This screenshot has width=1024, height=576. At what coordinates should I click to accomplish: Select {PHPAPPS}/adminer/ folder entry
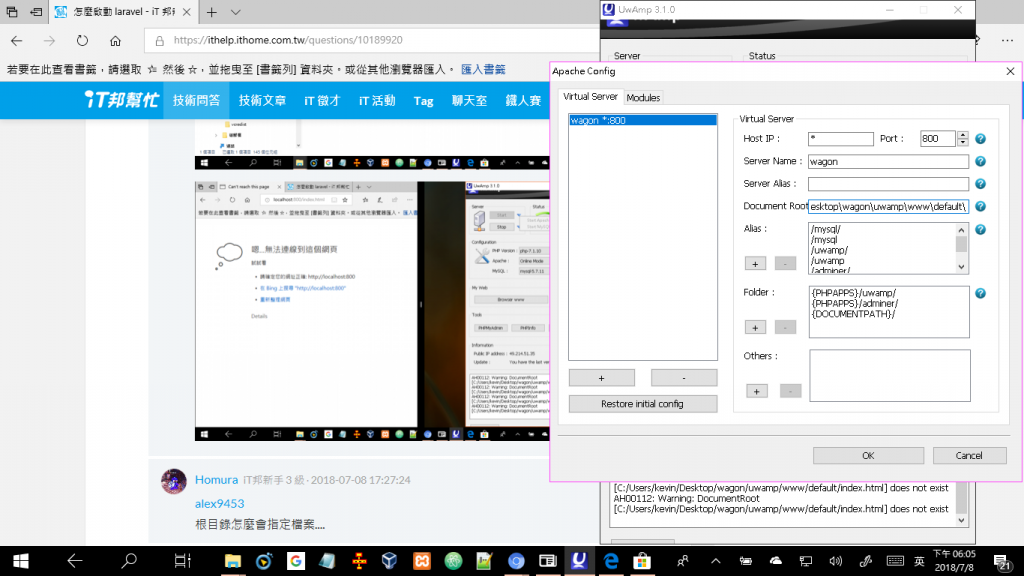click(x=855, y=303)
